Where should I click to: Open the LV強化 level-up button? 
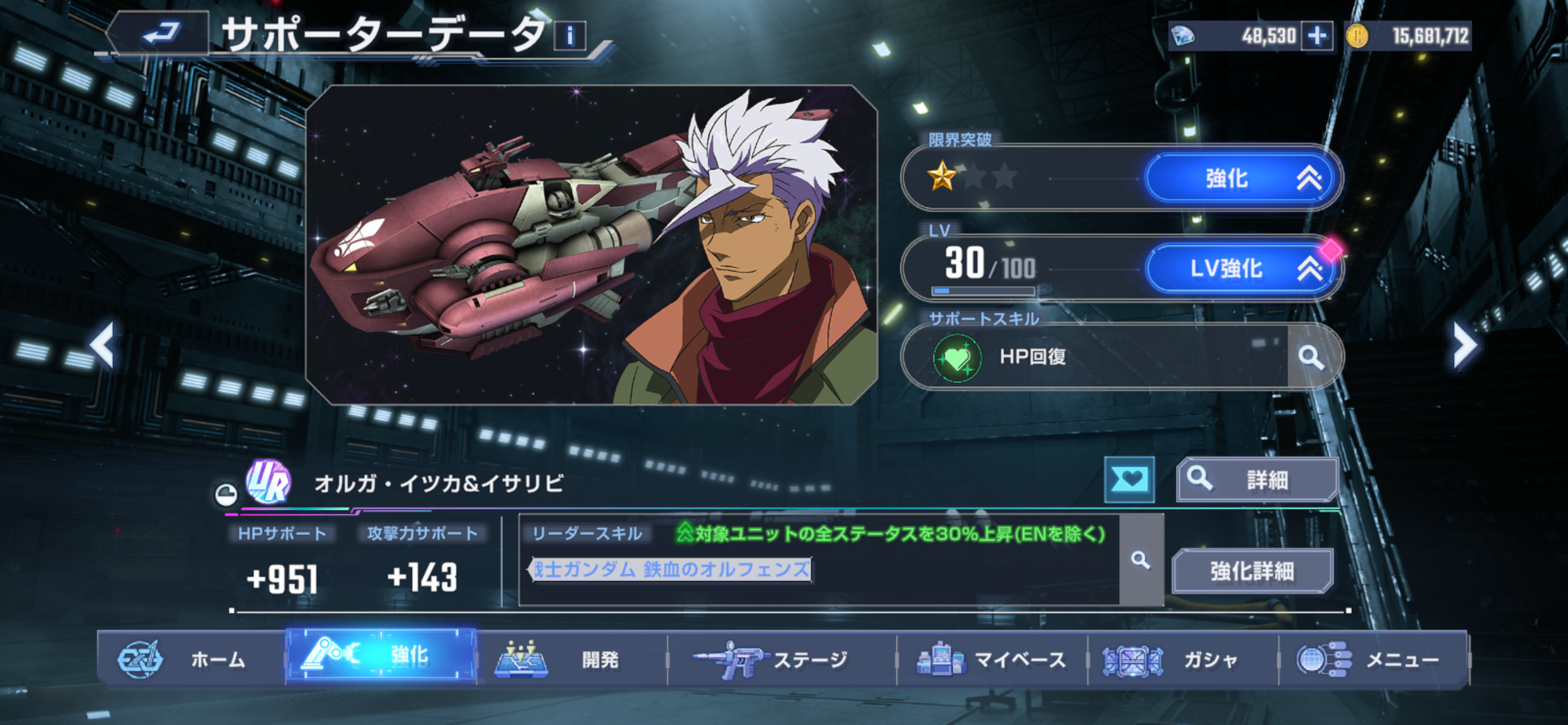point(1242,268)
